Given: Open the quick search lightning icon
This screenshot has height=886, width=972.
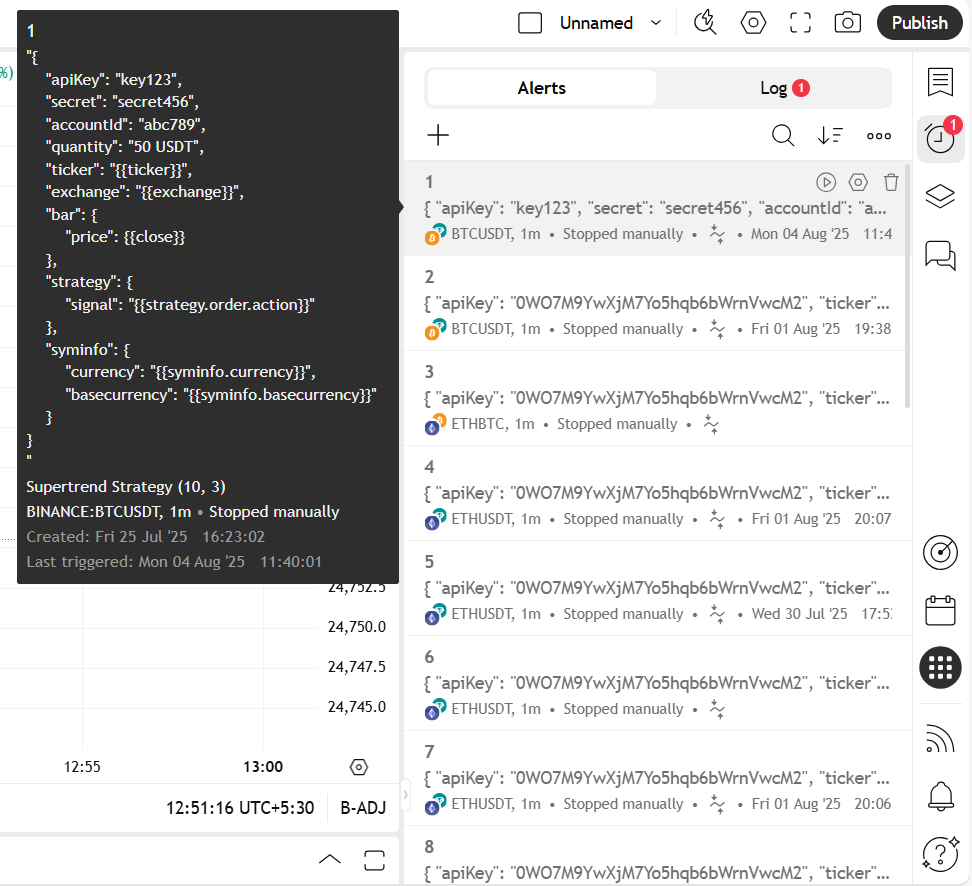Looking at the screenshot, I should click(705, 23).
